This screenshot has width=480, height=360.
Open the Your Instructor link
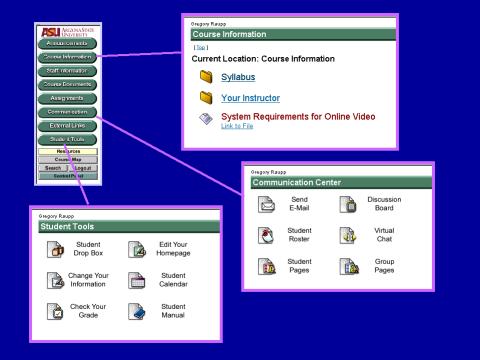(251, 98)
